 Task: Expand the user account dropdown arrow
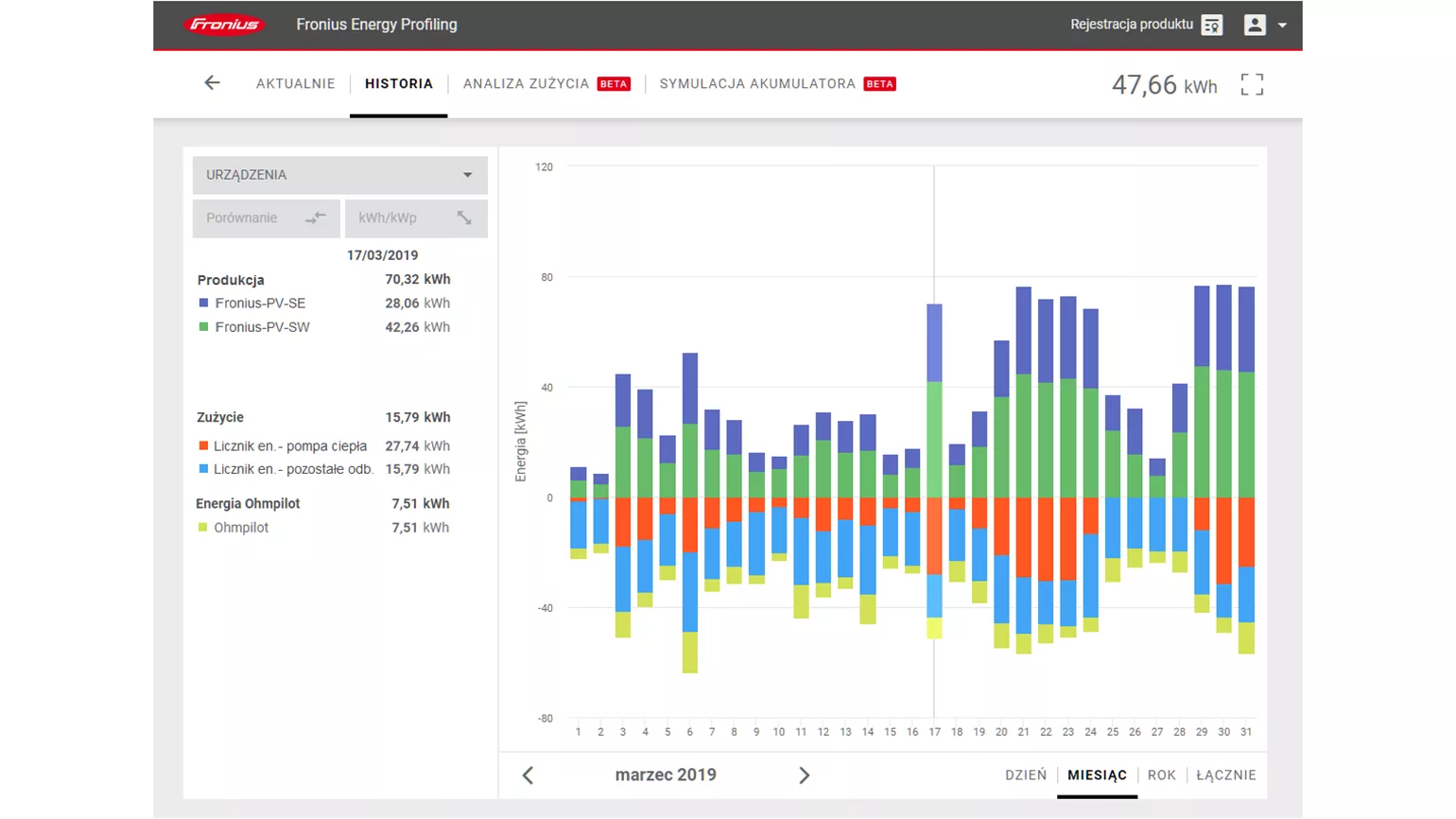coord(1283,26)
